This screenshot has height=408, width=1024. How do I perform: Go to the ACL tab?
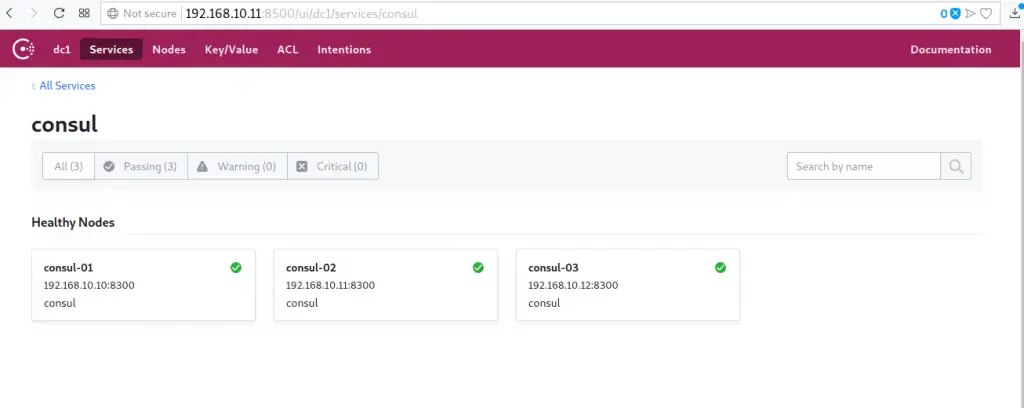tap(287, 50)
